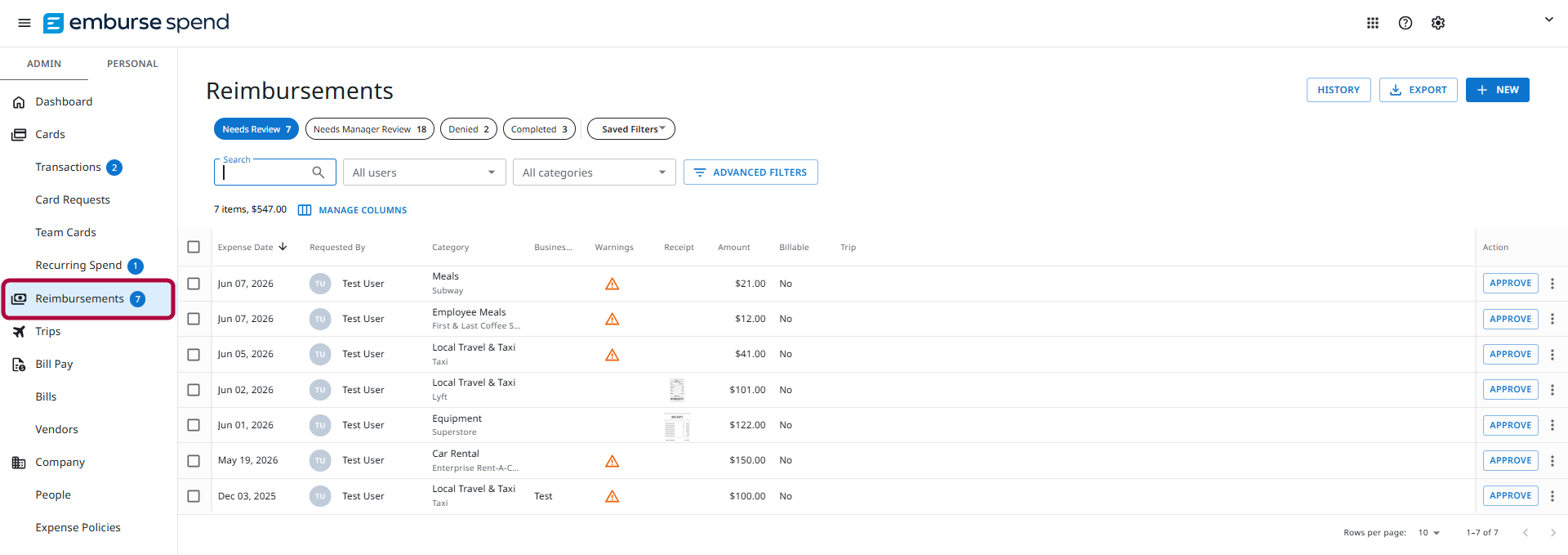Select the Needs Review filter chip
The height and width of the screenshot is (555, 1568).
256,129
